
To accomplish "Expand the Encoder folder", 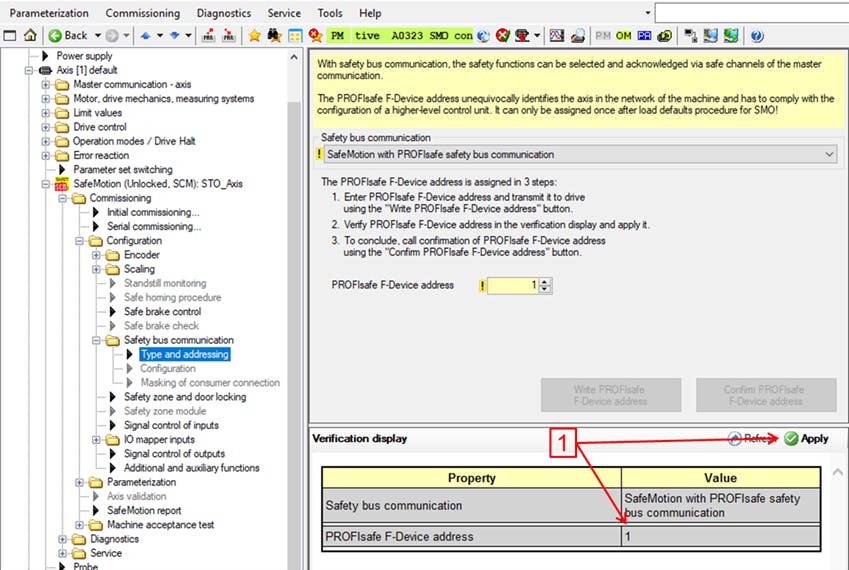I will click(x=96, y=255).
